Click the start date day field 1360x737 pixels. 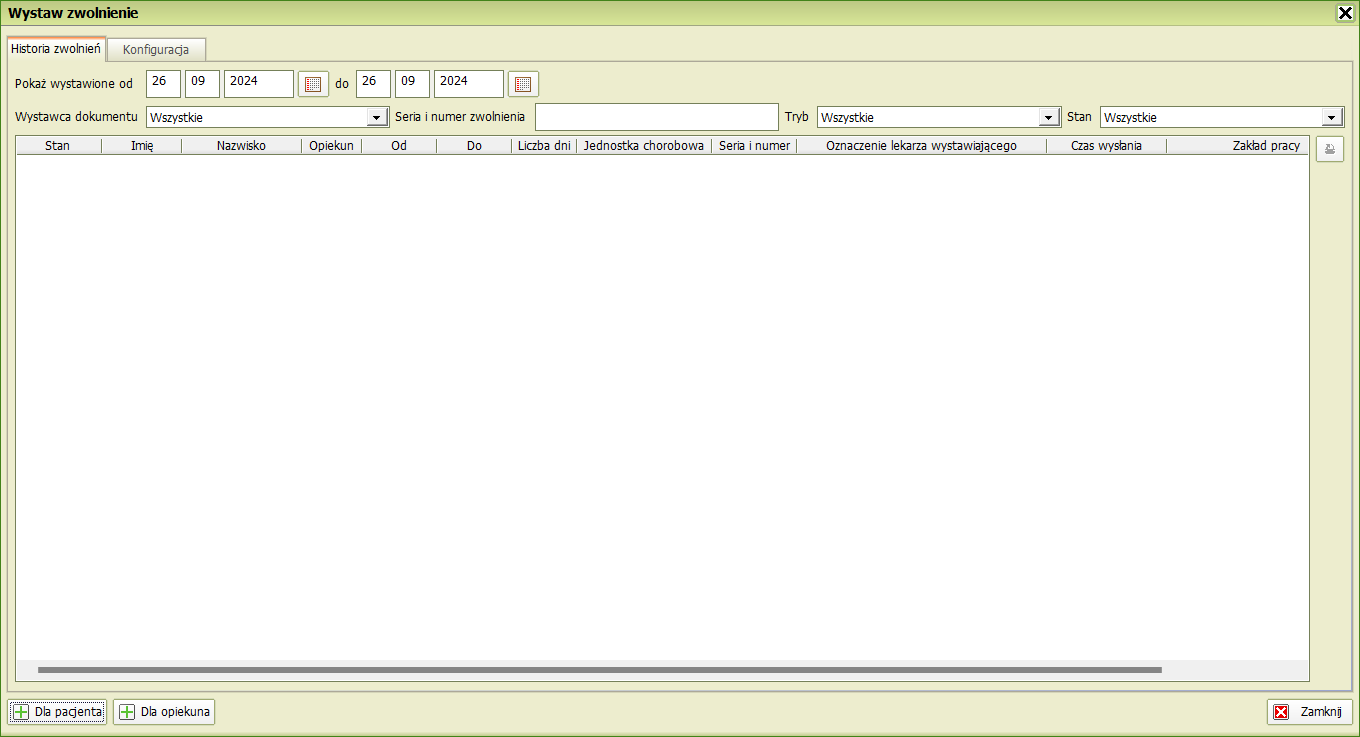point(163,83)
